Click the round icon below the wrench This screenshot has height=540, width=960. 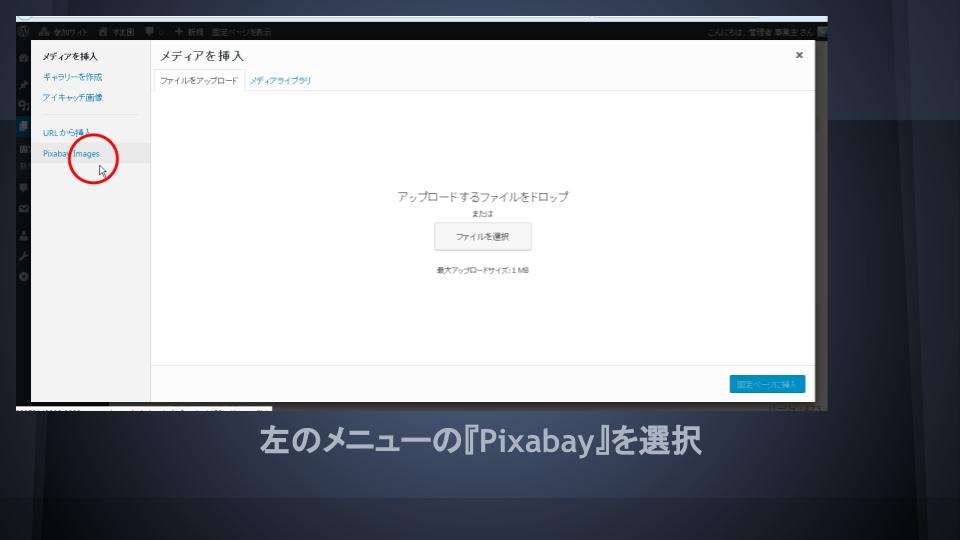click(23, 277)
